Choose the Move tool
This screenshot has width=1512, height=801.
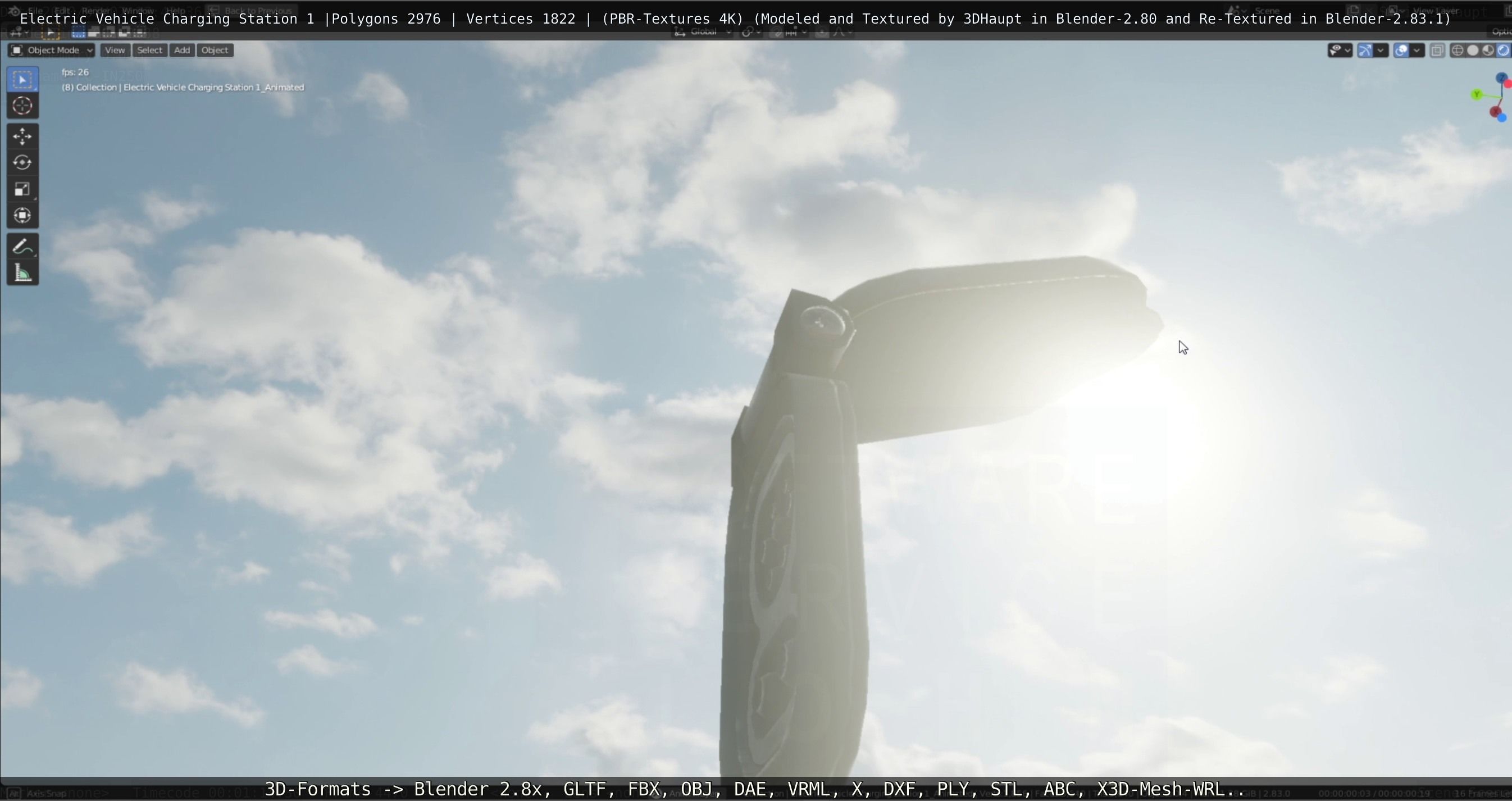(x=22, y=136)
